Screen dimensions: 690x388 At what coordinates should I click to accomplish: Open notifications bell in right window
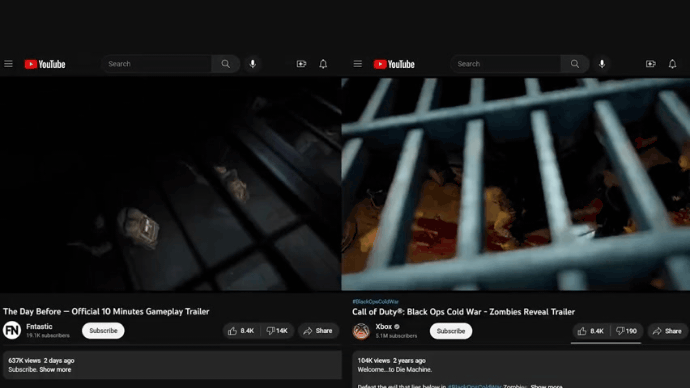[672, 64]
